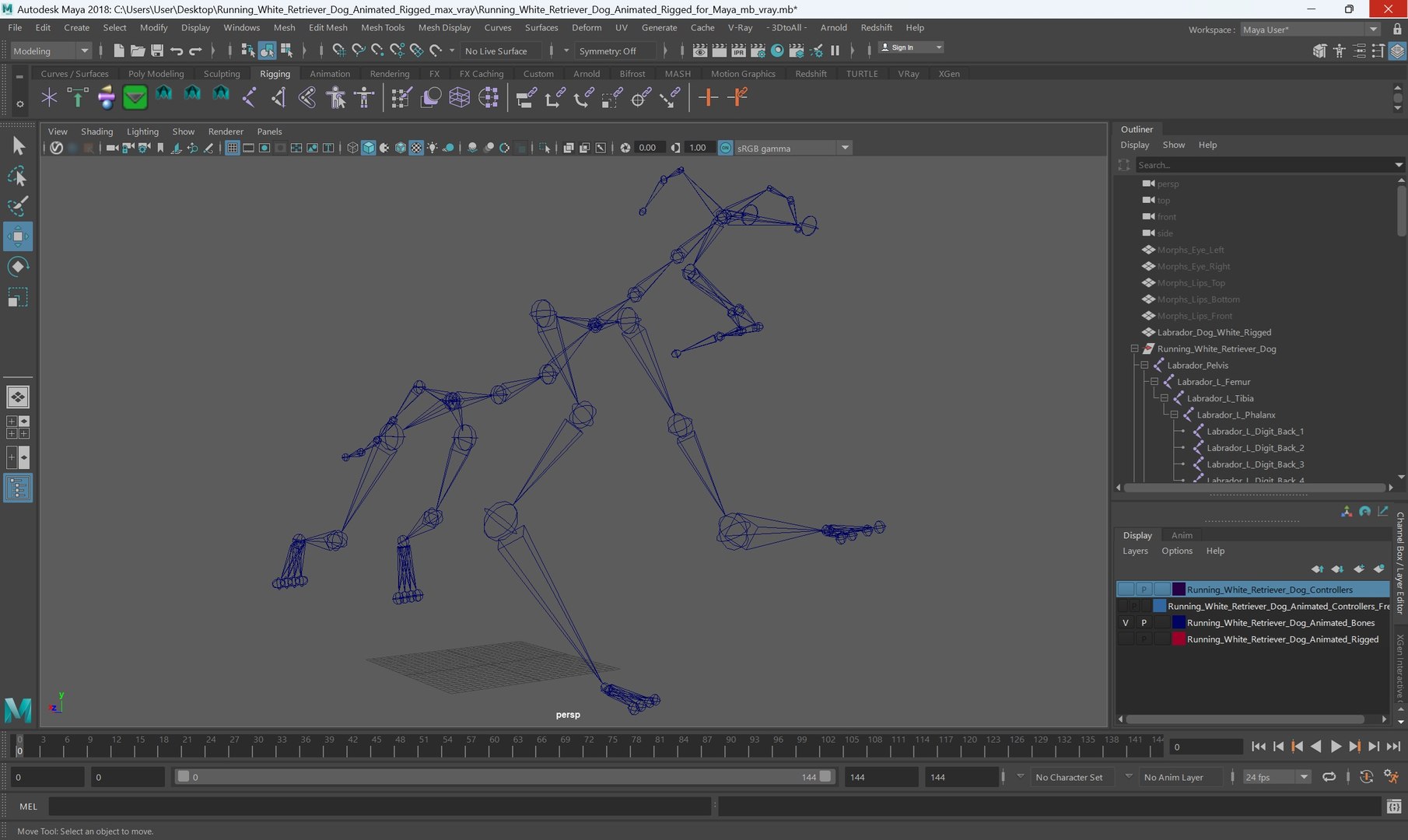This screenshot has height=840, width=1408.
Task: Click the Create Joints shelf icon
Action: 249,97
